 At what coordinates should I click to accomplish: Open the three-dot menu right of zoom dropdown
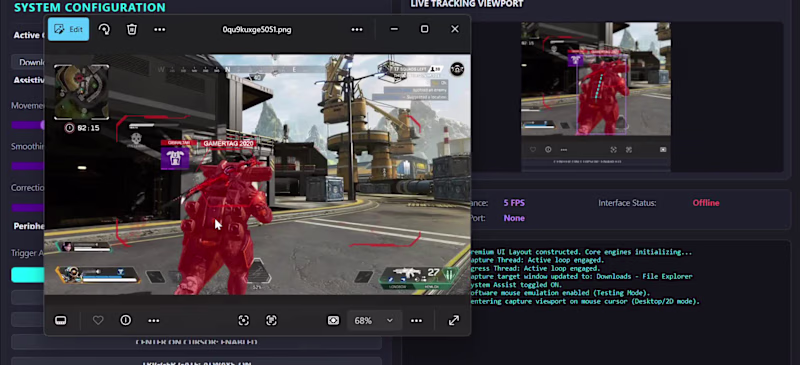pos(416,321)
